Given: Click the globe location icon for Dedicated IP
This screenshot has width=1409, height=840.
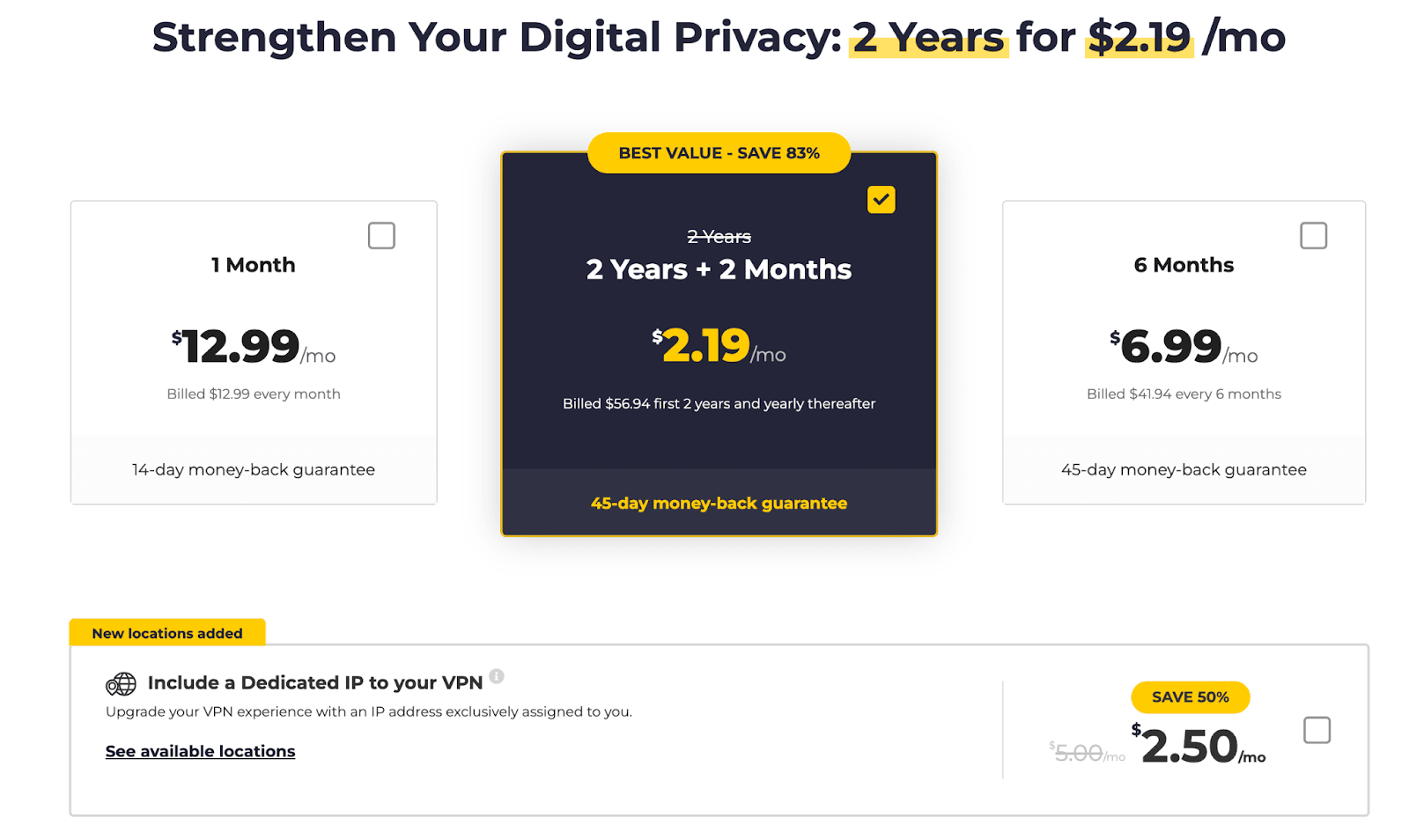Looking at the screenshot, I should pos(122,683).
